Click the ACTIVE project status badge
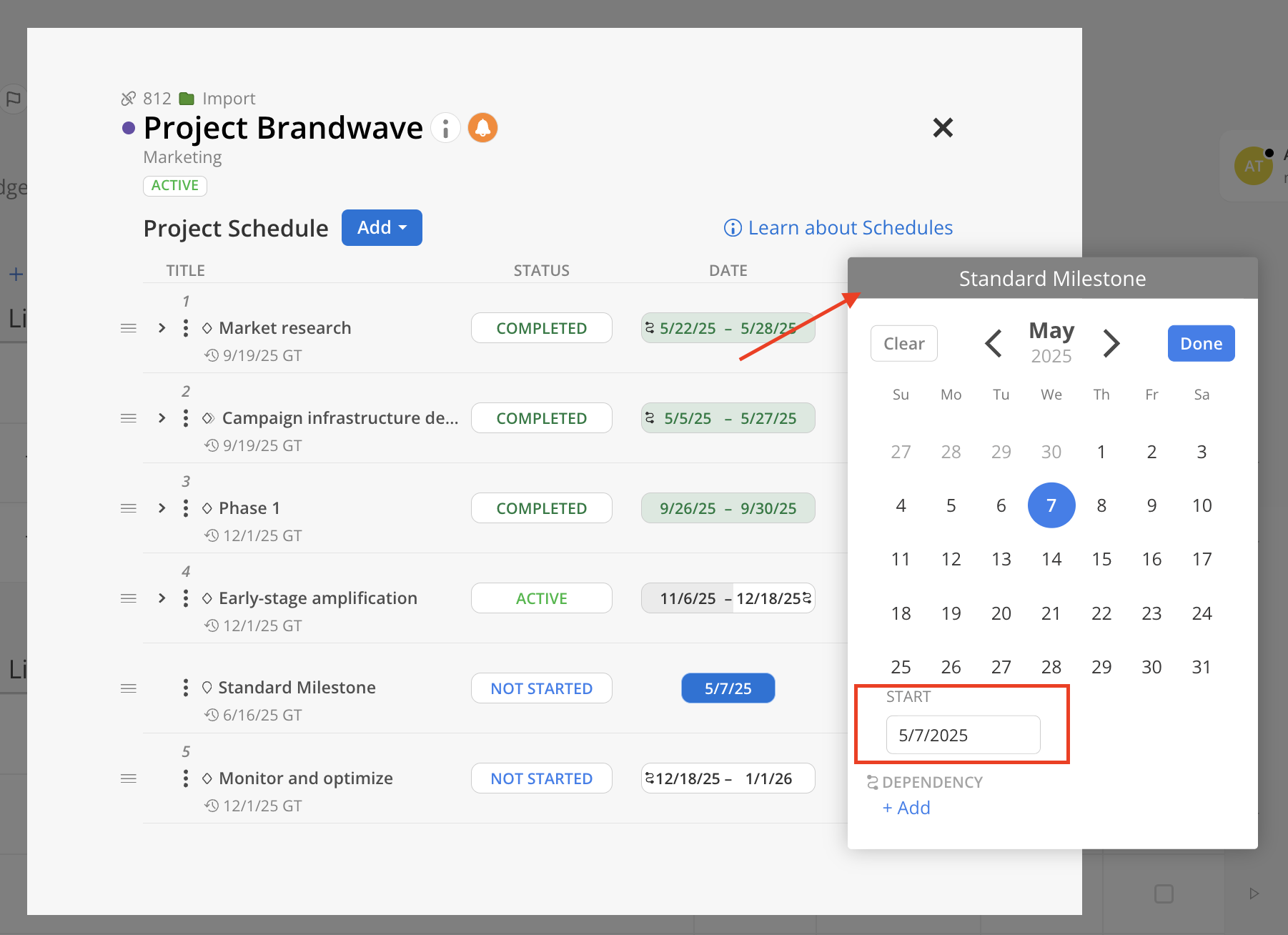Viewport: 1288px width, 935px height. coord(175,186)
